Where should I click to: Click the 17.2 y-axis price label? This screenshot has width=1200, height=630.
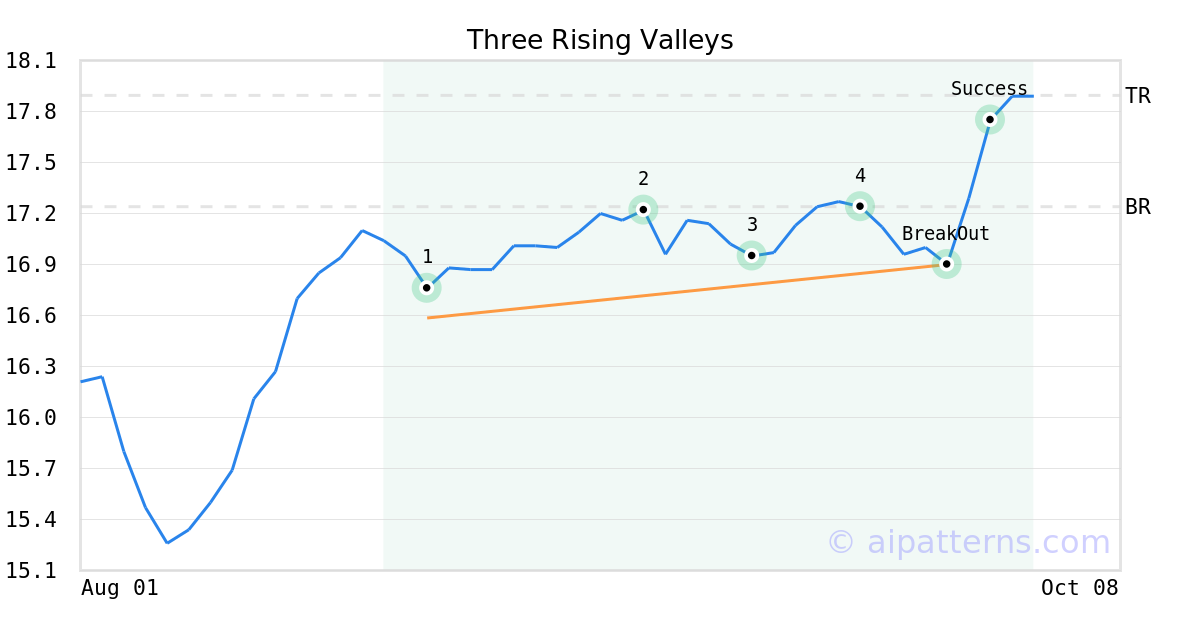(31, 214)
